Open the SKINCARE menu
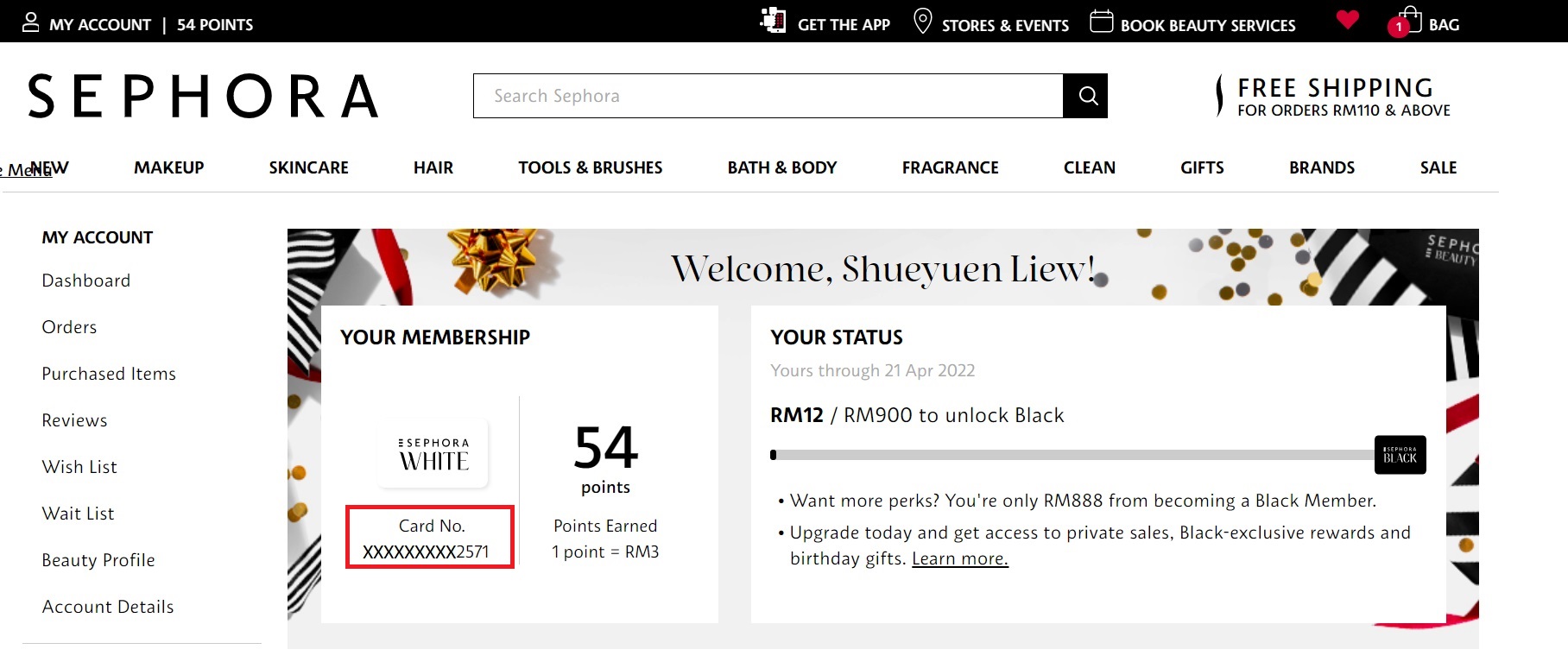This screenshot has height=662, width=1568. 308,167
